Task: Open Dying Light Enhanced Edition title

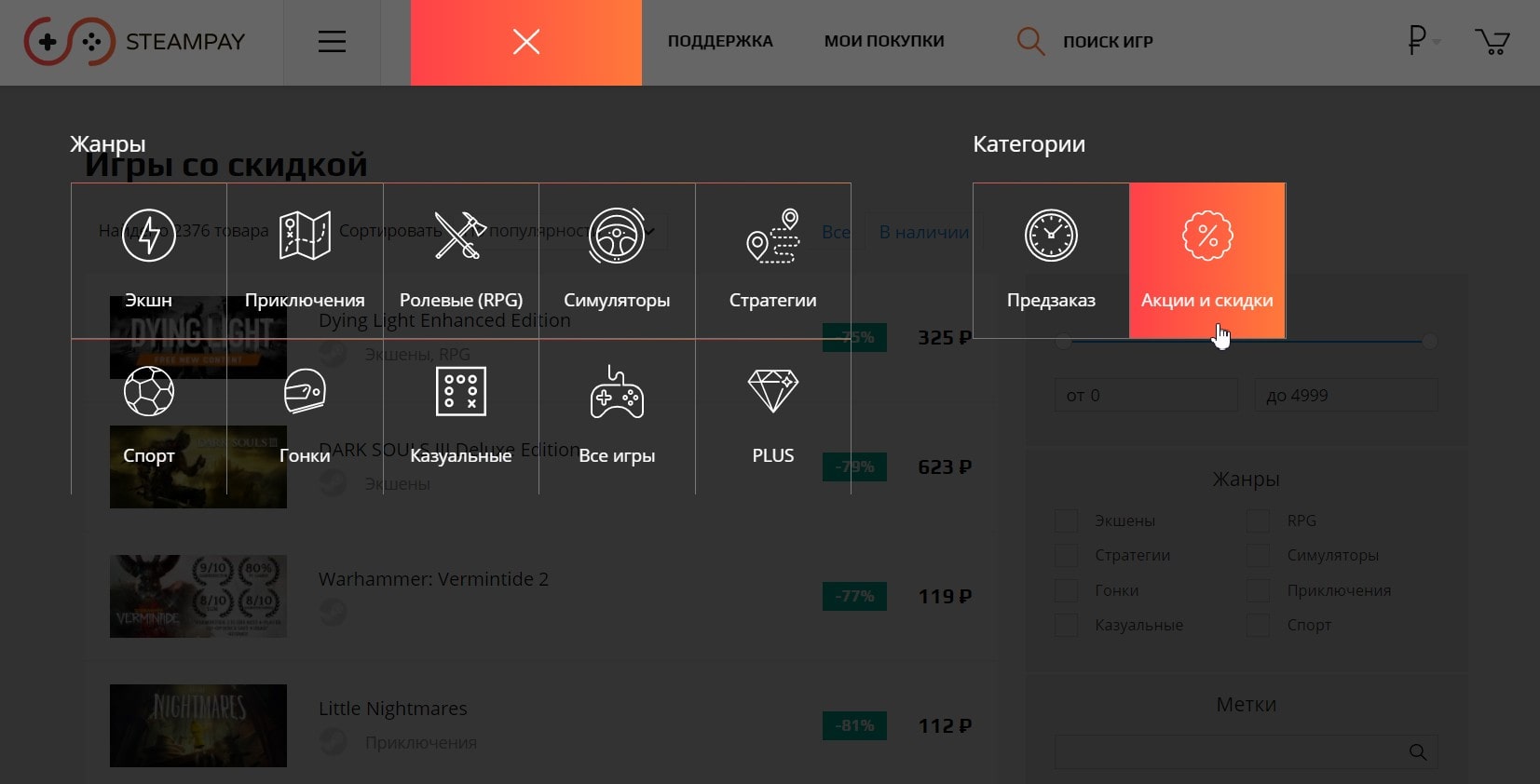Action: coord(444,320)
